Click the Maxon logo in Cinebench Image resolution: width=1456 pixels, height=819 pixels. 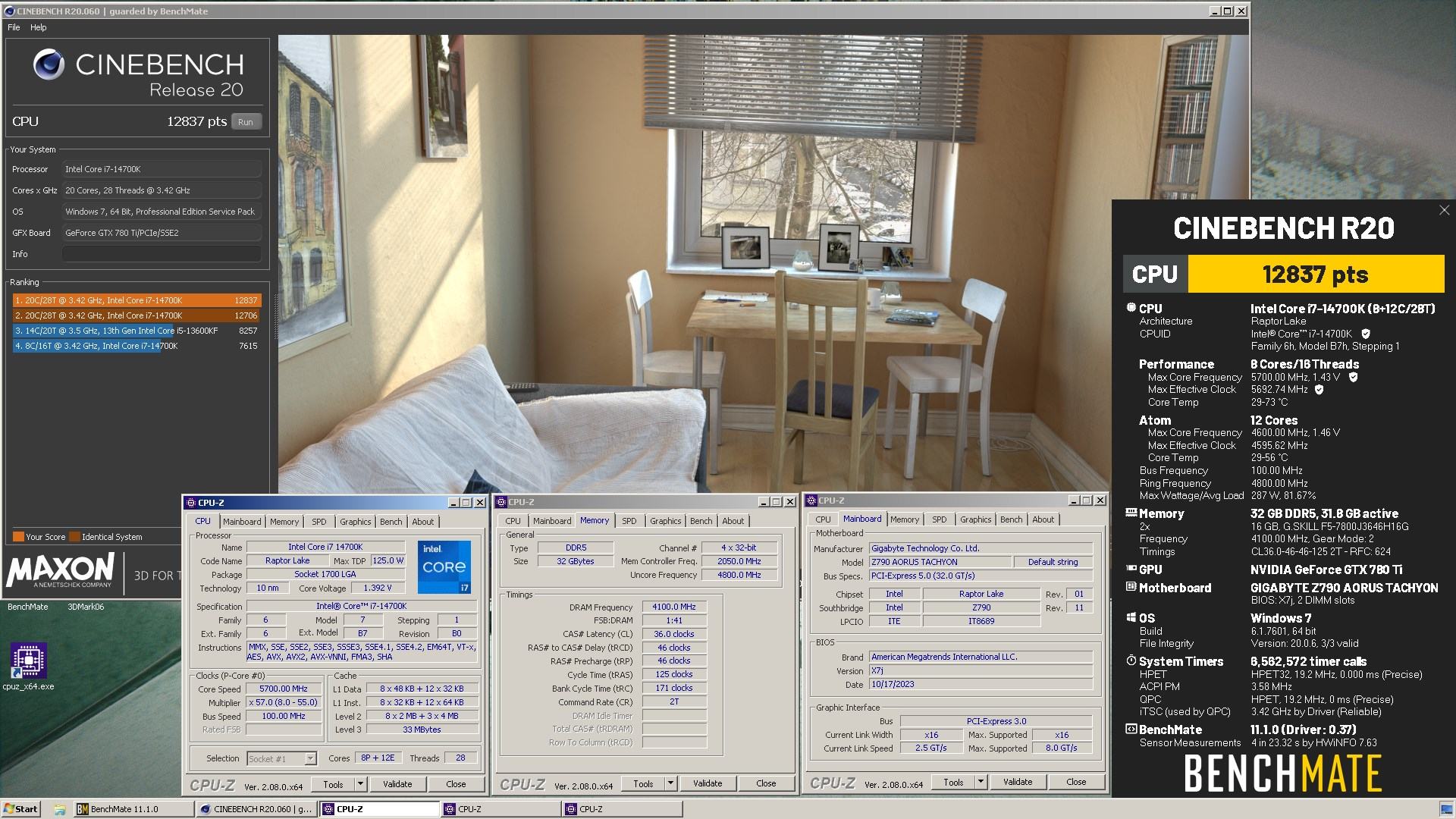(x=61, y=570)
